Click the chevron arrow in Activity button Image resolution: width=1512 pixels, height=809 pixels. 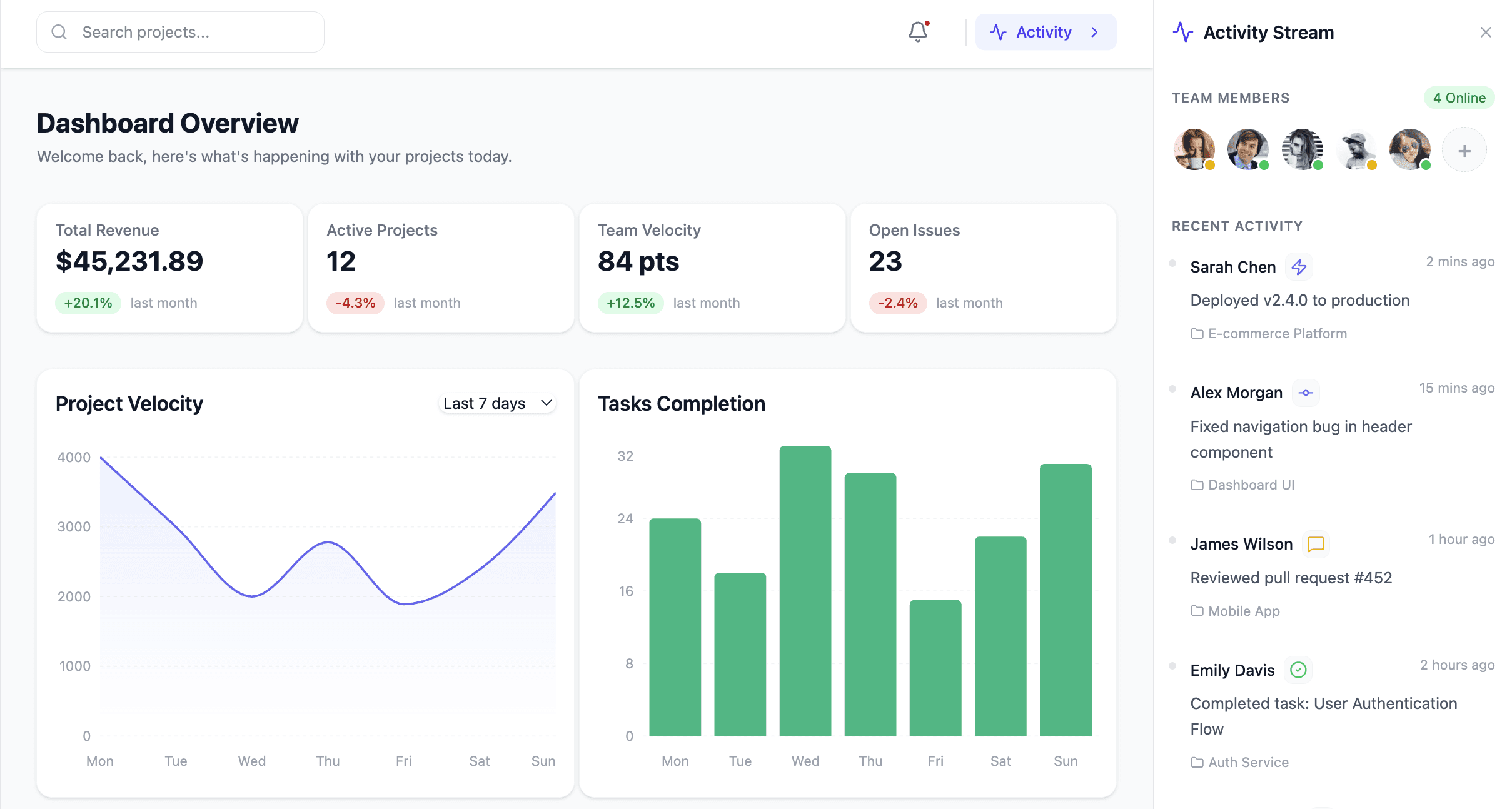pos(1094,32)
